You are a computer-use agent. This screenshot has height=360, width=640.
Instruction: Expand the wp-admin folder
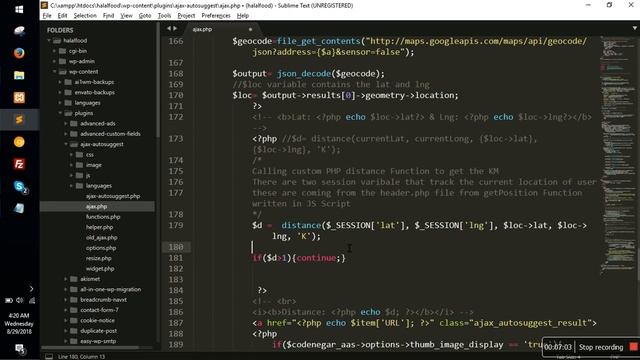pos(54,61)
